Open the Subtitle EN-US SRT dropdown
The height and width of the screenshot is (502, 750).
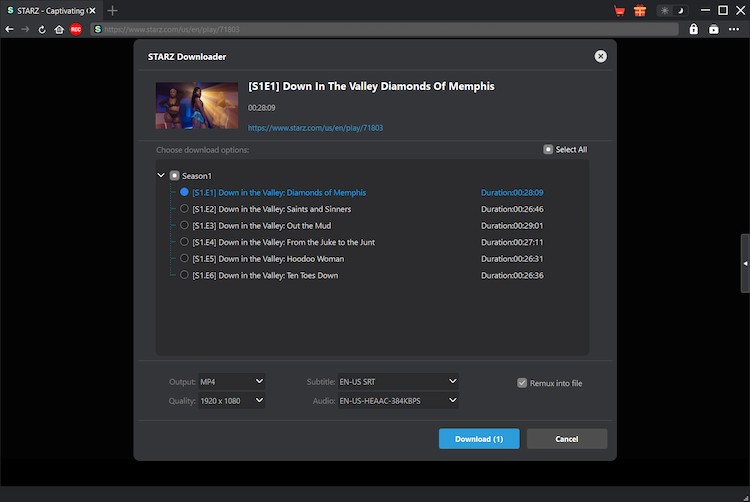(398, 382)
